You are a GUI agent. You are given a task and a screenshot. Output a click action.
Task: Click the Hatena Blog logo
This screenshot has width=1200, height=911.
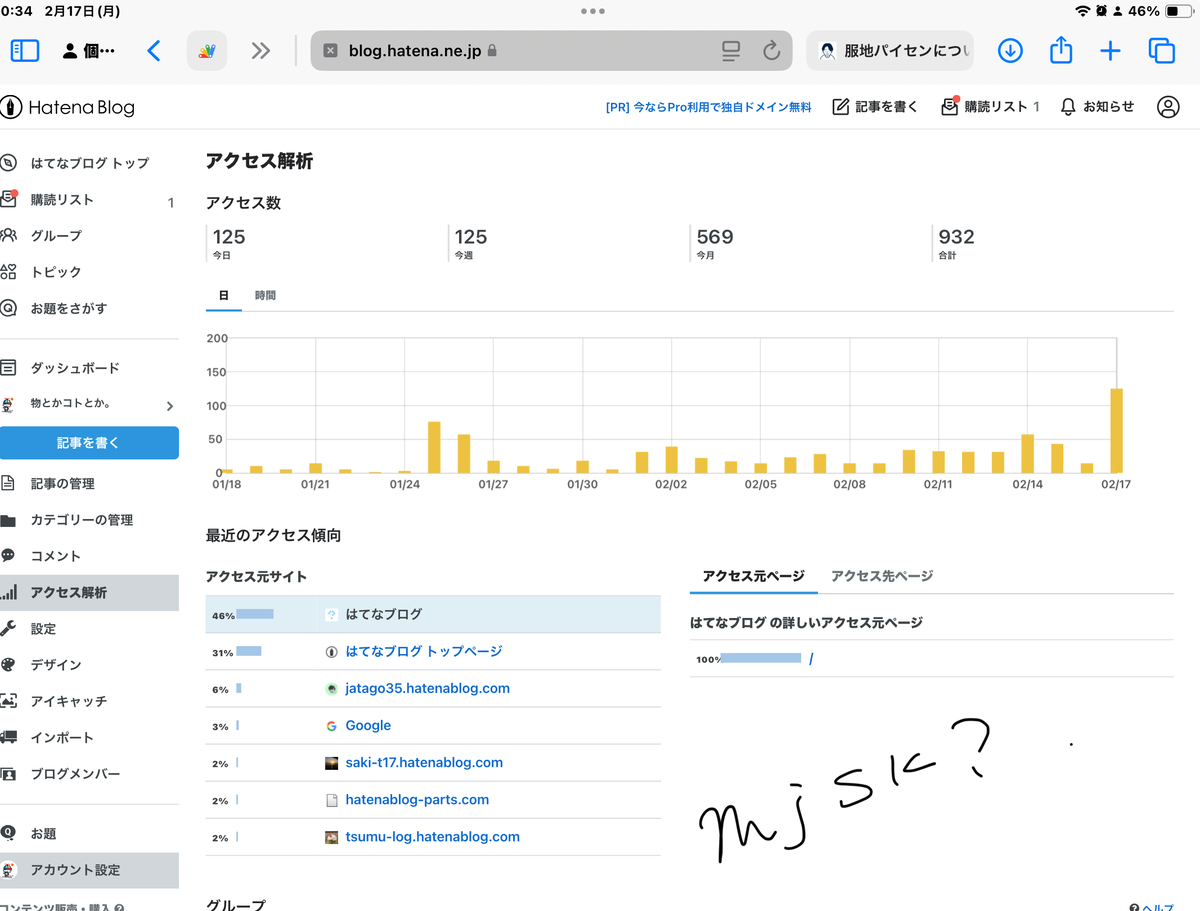(69, 107)
